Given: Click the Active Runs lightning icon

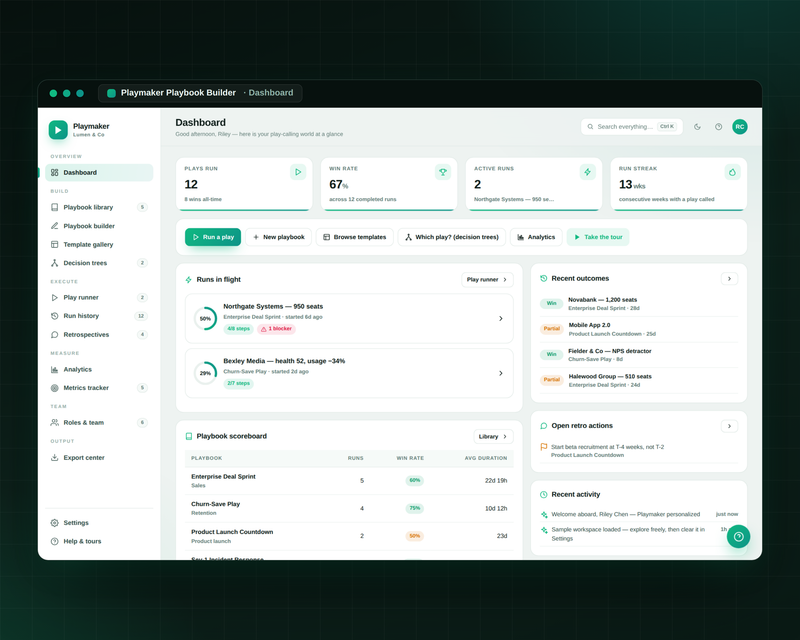Looking at the screenshot, I should point(588,172).
